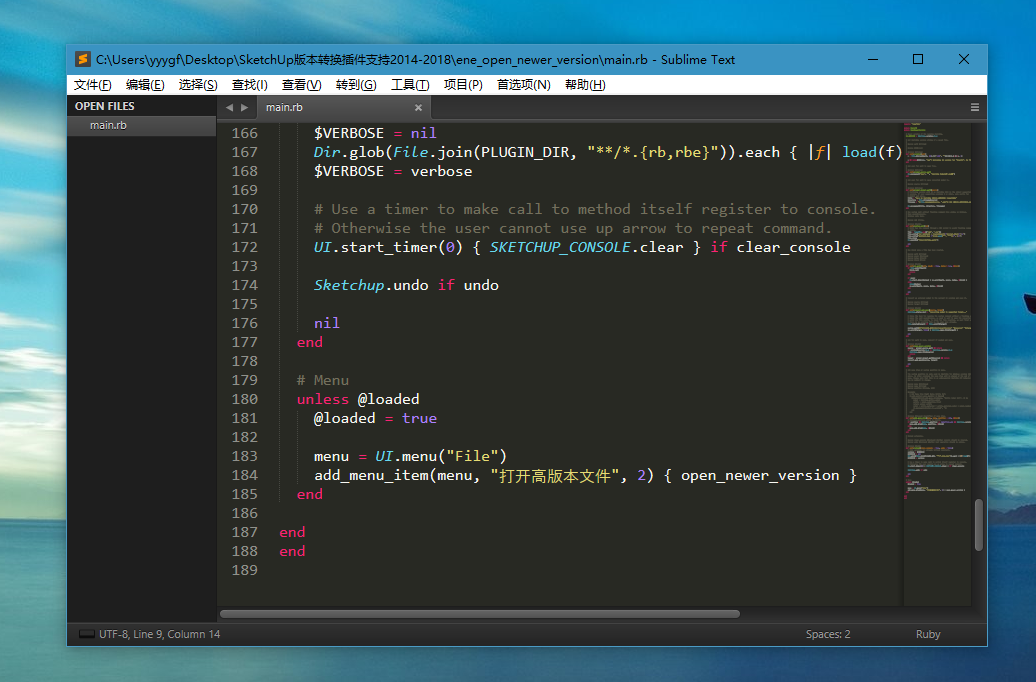1036x682 pixels.
Task: Close the main.rb tab
Action: (418, 107)
